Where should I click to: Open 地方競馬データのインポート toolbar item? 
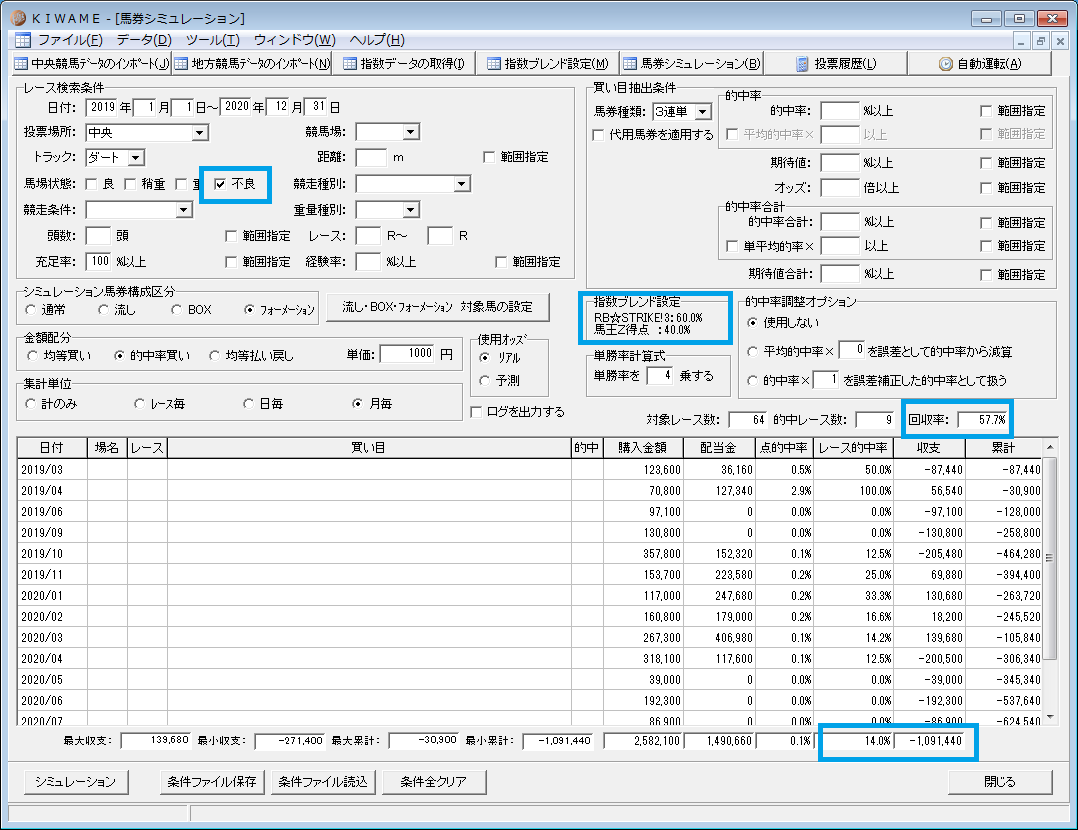click(x=252, y=64)
